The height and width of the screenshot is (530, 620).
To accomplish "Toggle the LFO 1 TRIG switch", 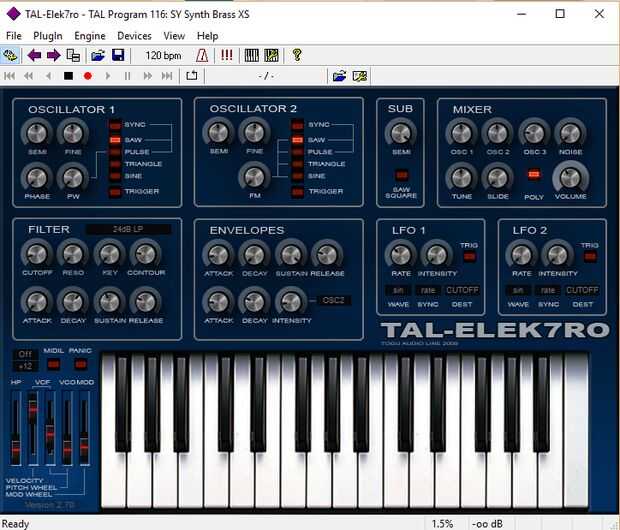I will [x=469, y=257].
